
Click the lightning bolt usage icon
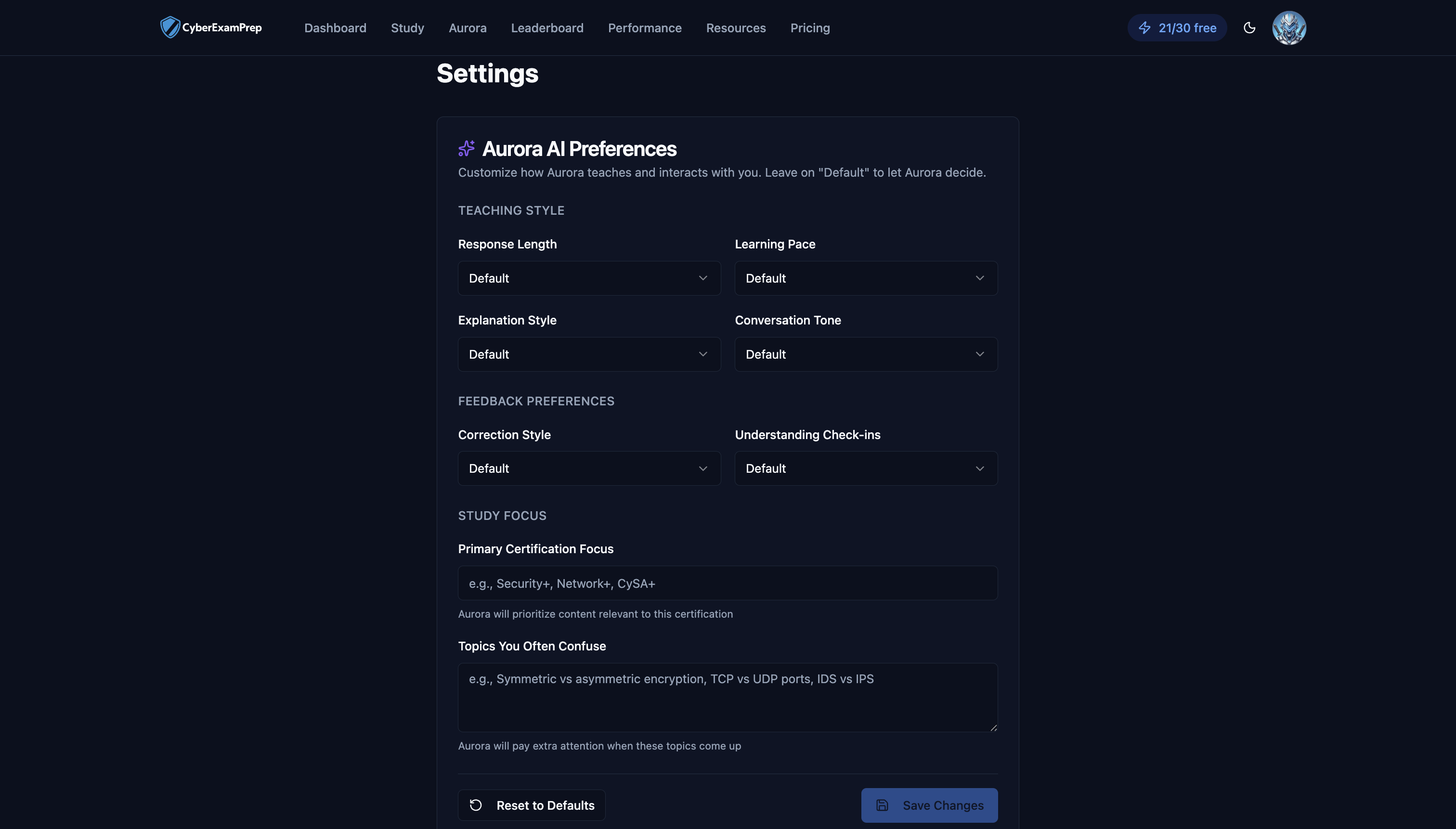1145,27
